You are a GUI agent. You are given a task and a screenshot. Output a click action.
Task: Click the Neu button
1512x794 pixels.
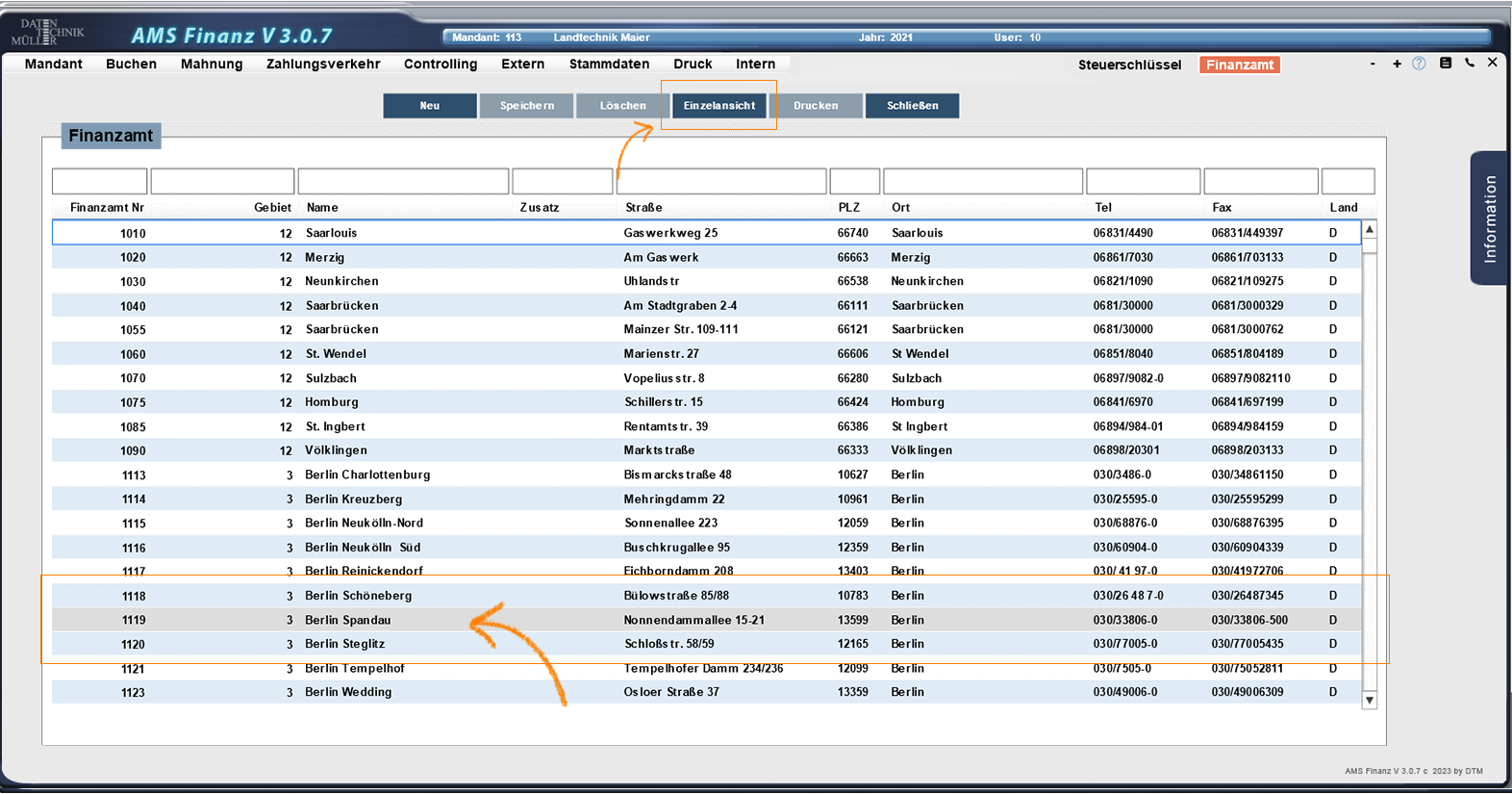(x=430, y=106)
